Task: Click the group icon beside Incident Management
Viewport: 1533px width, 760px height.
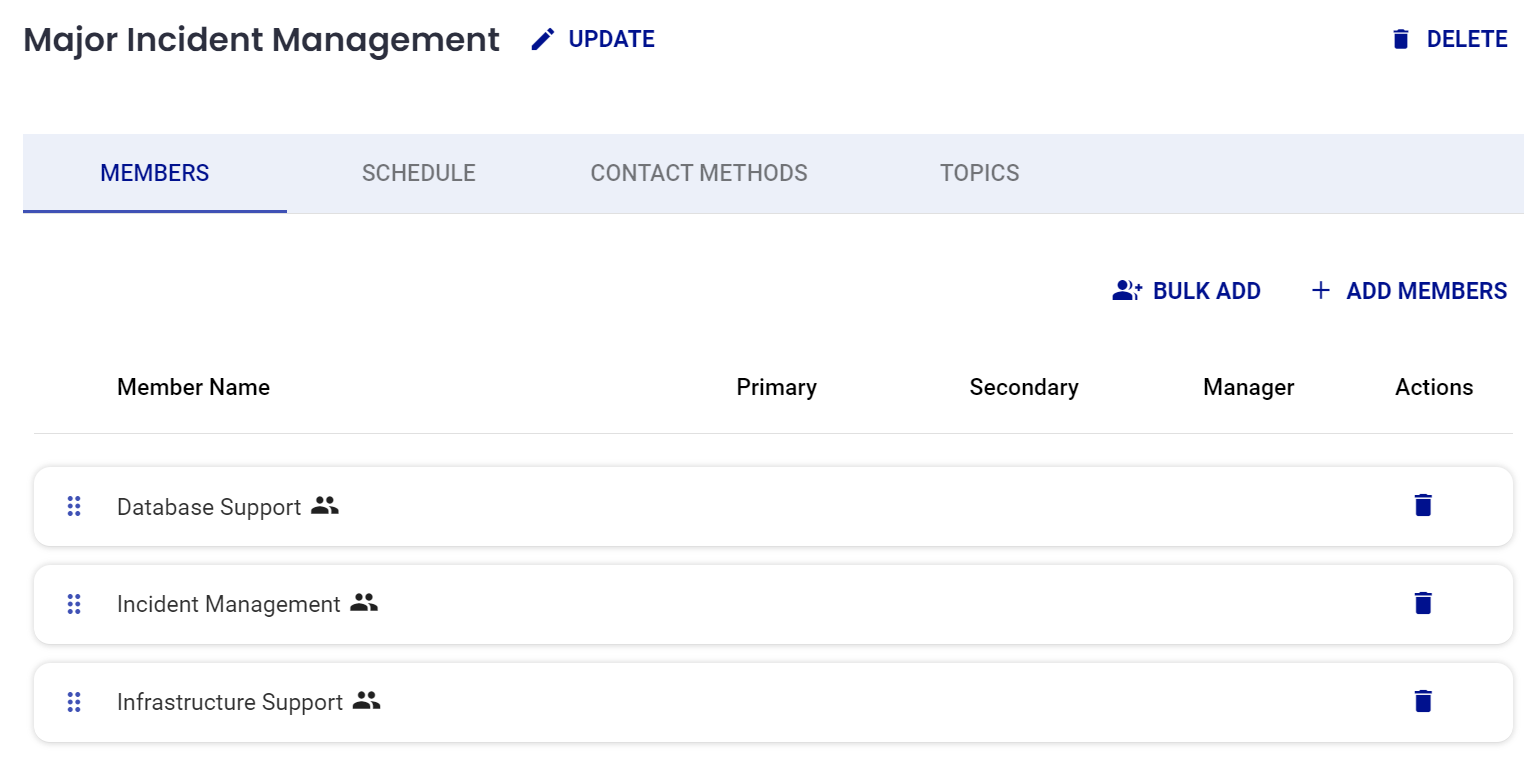Action: (365, 604)
